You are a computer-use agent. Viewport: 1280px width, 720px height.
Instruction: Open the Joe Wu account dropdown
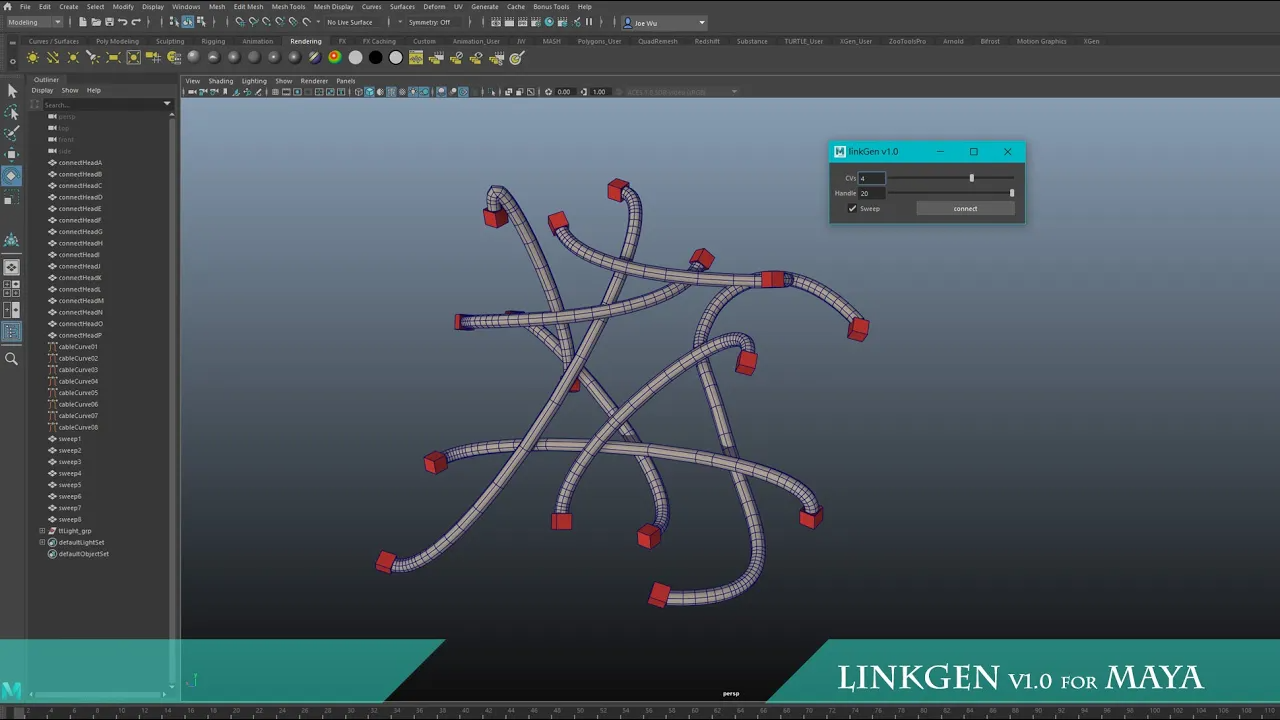tap(665, 22)
